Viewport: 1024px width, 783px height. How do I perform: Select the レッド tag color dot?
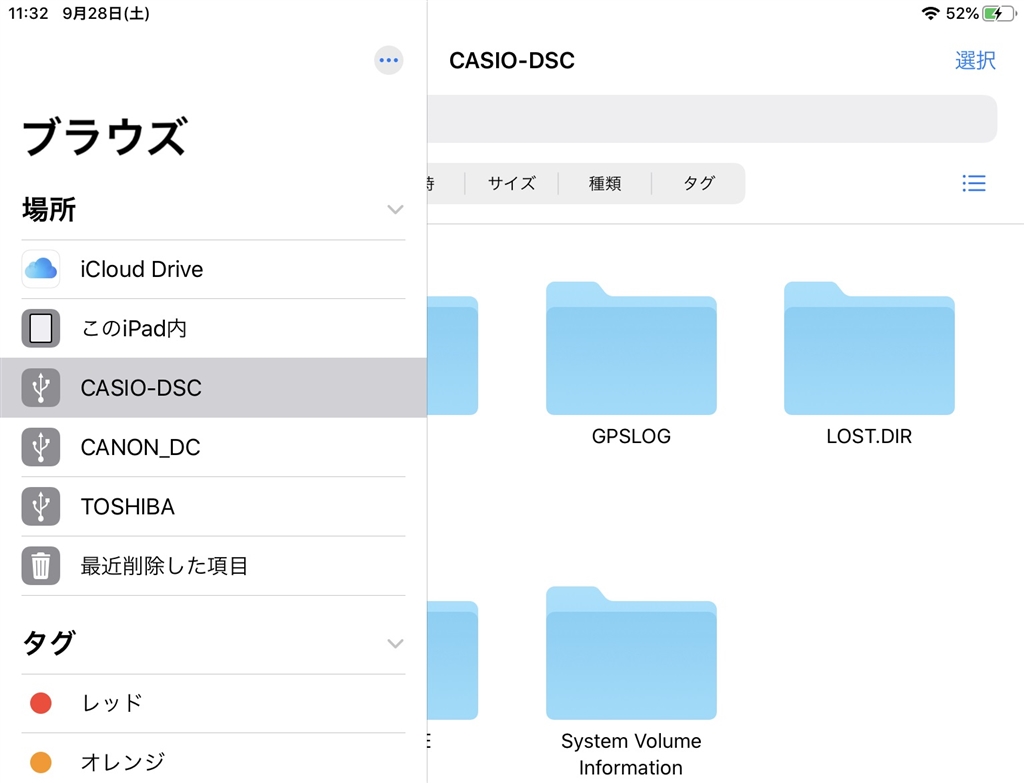40,703
